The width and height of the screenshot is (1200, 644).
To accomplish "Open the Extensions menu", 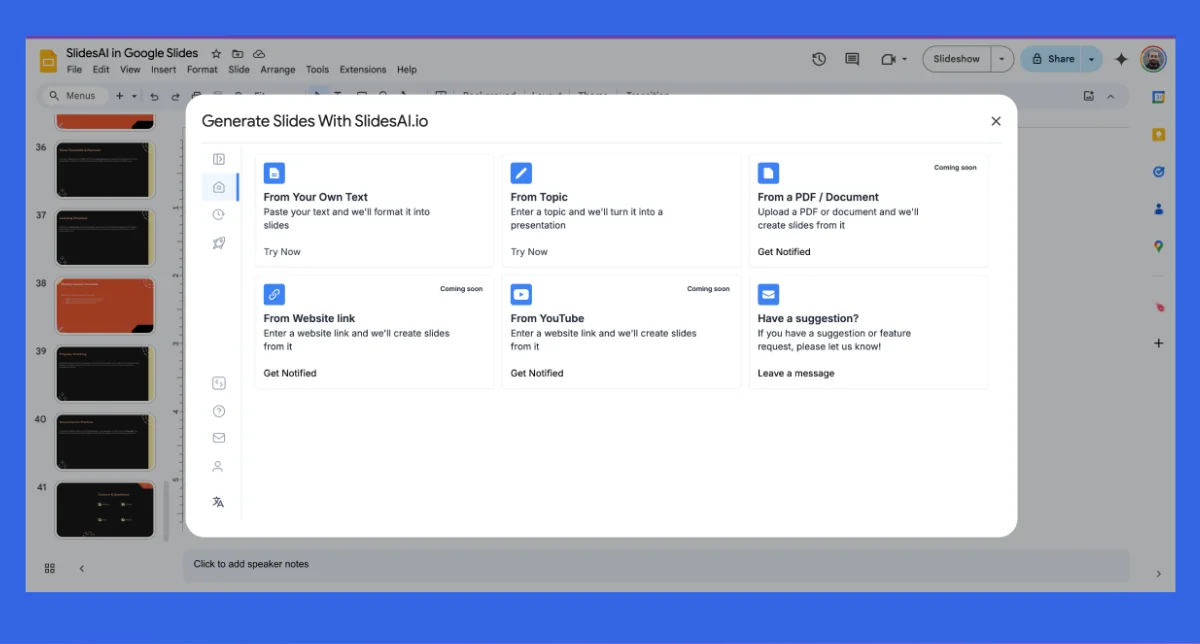I will (x=362, y=70).
